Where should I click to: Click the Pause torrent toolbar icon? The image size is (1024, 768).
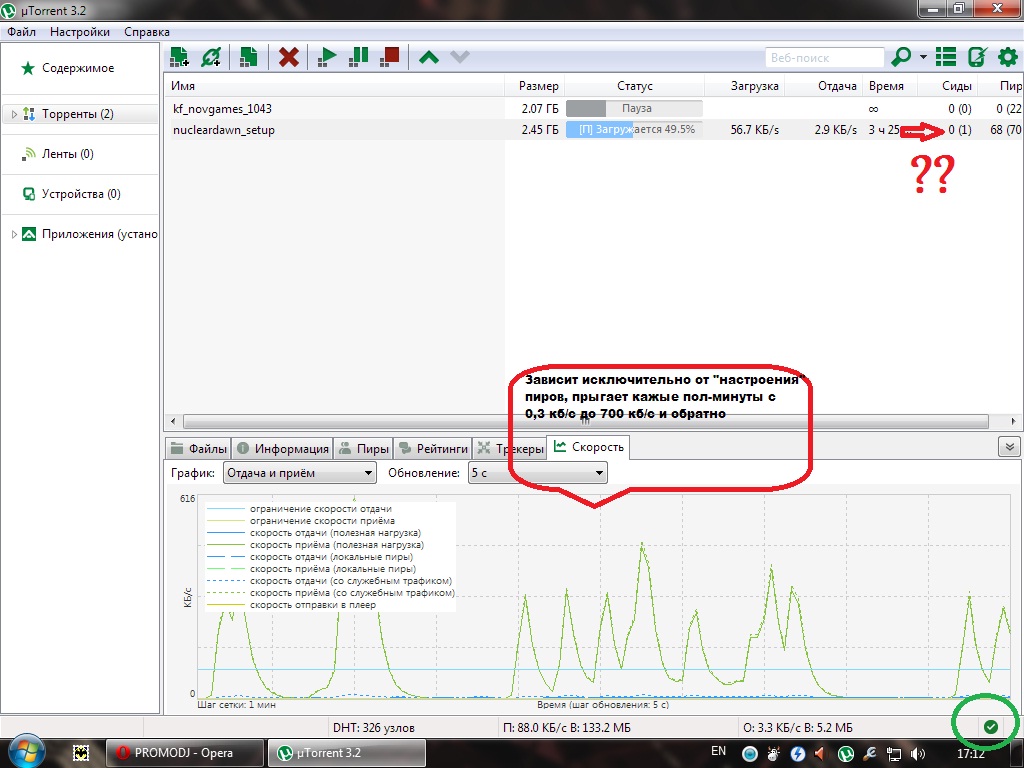(359, 57)
